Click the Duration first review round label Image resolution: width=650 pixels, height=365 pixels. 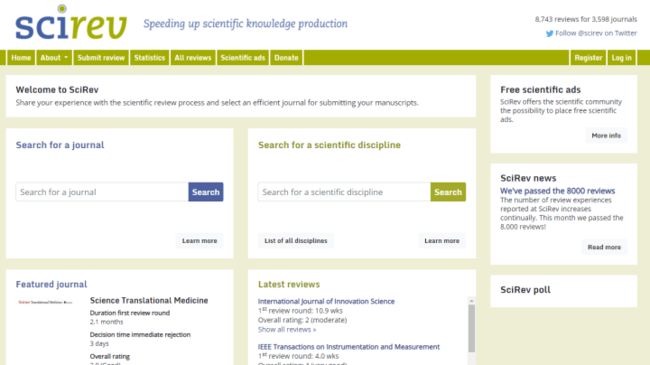coord(130,313)
